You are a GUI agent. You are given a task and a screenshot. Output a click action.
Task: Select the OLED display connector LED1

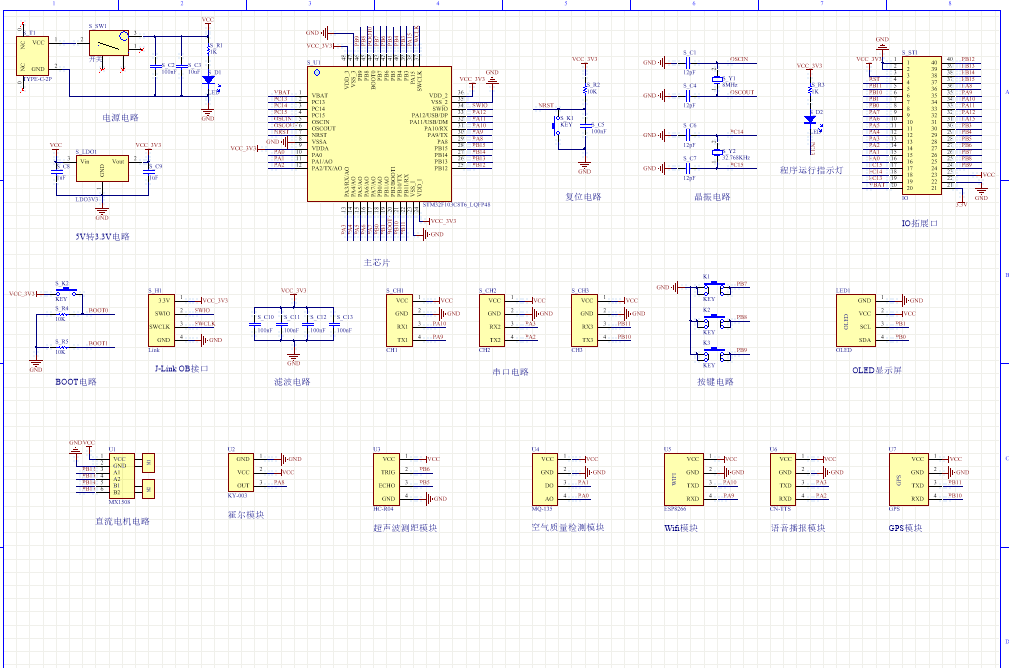pyautogui.click(x=856, y=320)
